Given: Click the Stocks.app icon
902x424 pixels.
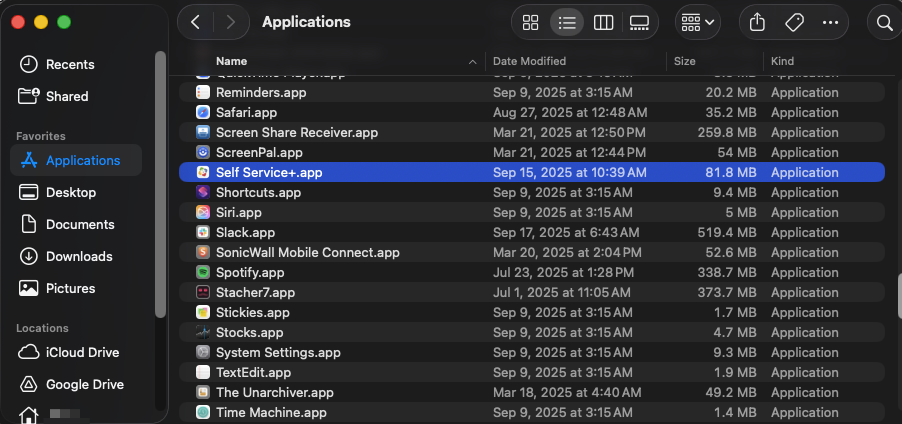Looking at the screenshot, I should (x=202, y=332).
